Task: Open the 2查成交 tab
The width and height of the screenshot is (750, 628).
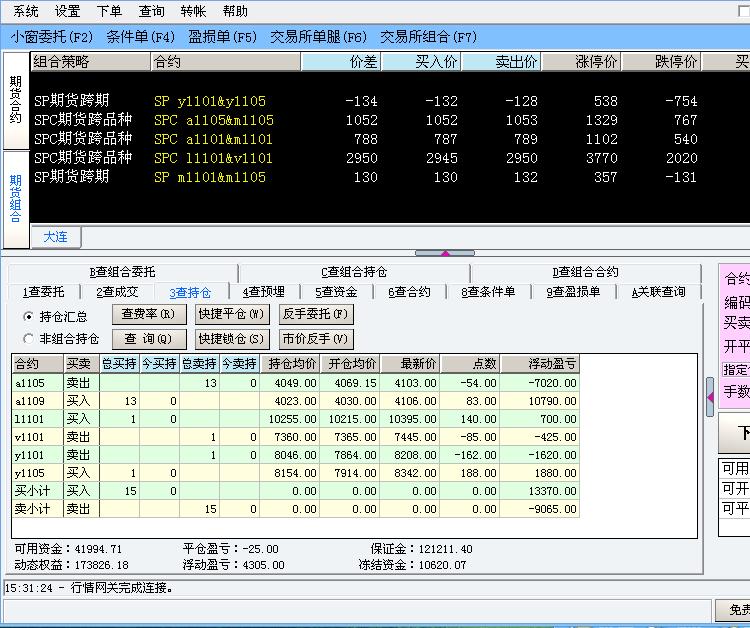Action: 117,292
